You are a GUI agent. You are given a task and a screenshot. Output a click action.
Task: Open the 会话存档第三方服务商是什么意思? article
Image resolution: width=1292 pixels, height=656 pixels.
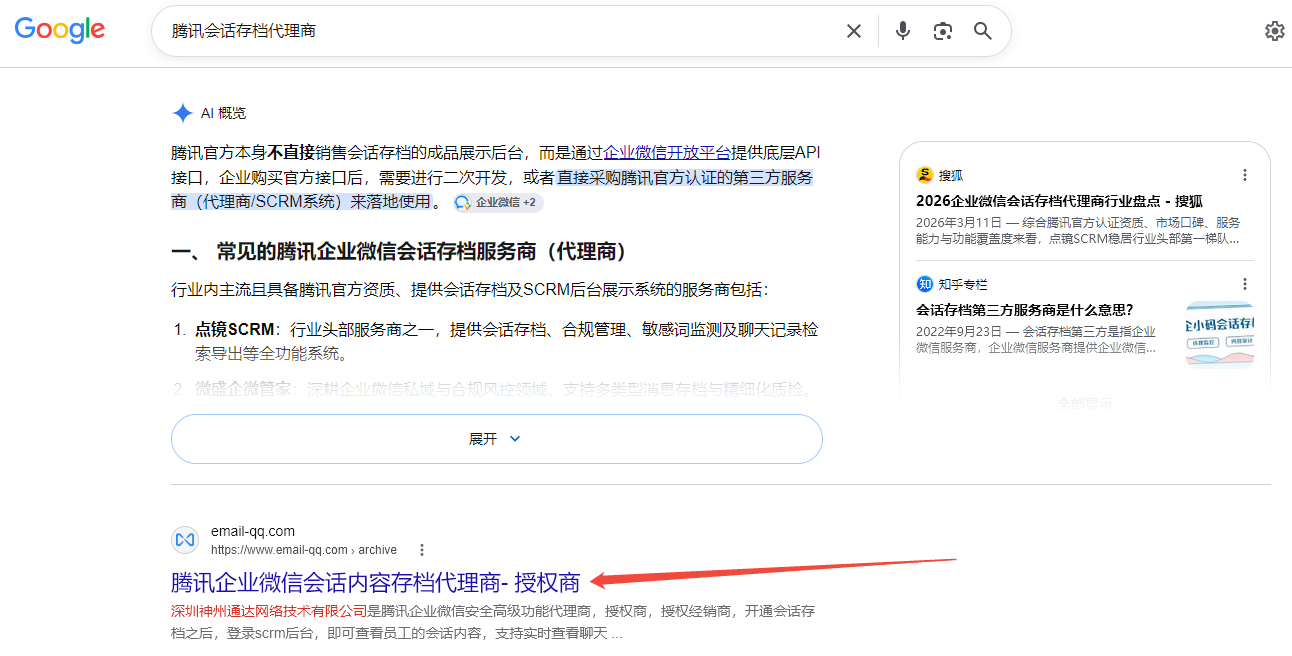[x=1024, y=310]
